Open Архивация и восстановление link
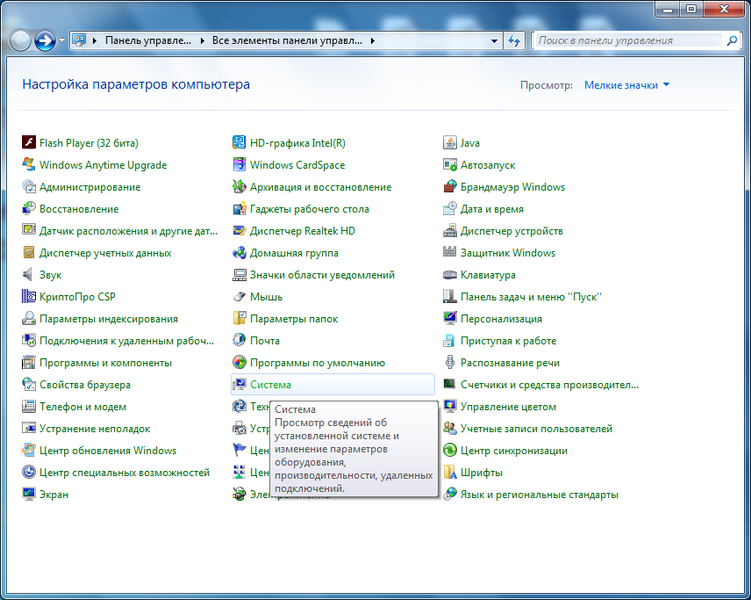 [321, 187]
